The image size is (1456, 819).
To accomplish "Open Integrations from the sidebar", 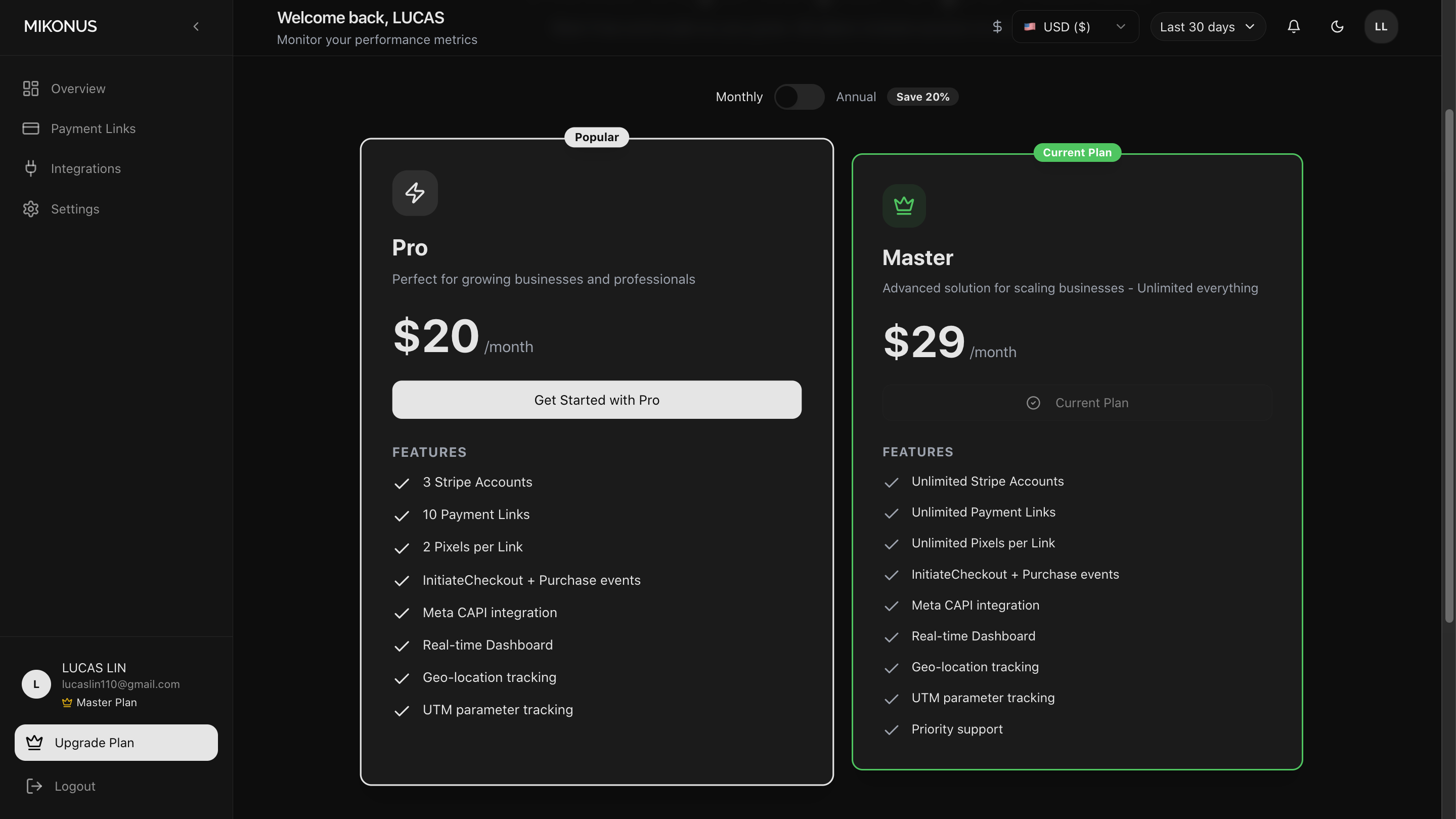I will [86, 168].
